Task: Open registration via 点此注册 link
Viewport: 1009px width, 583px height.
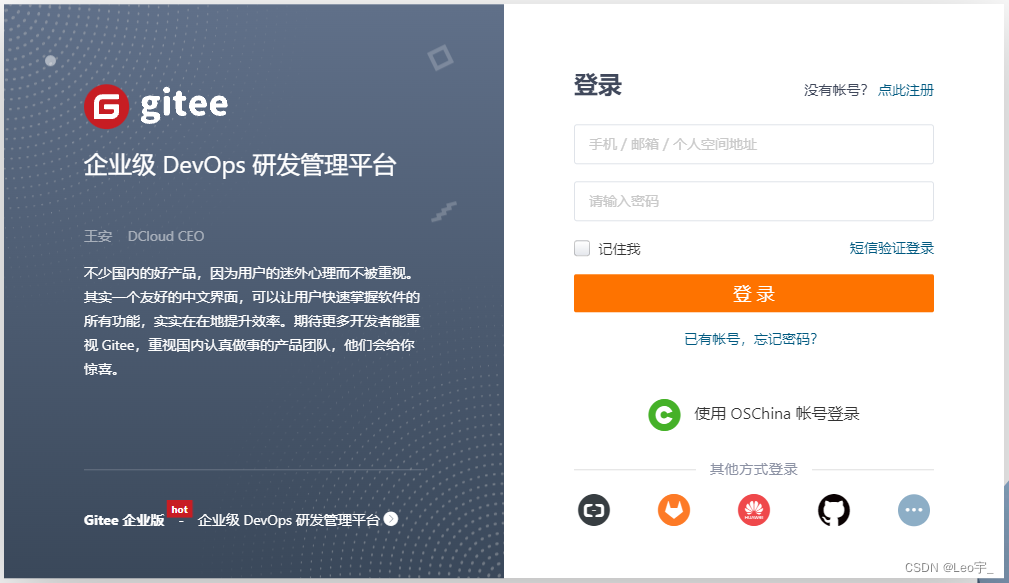Action: click(906, 90)
